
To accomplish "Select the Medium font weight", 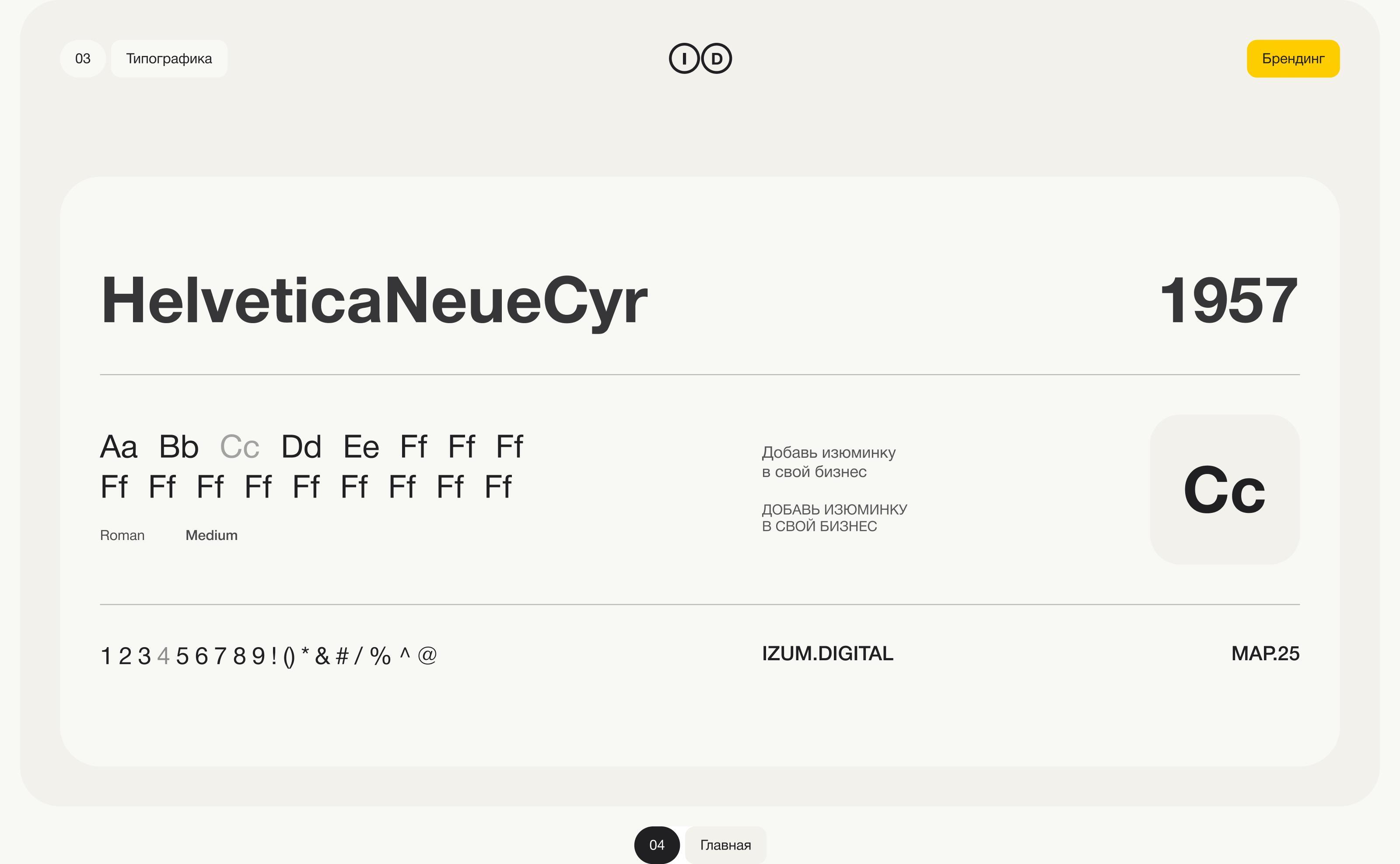I will point(211,536).
